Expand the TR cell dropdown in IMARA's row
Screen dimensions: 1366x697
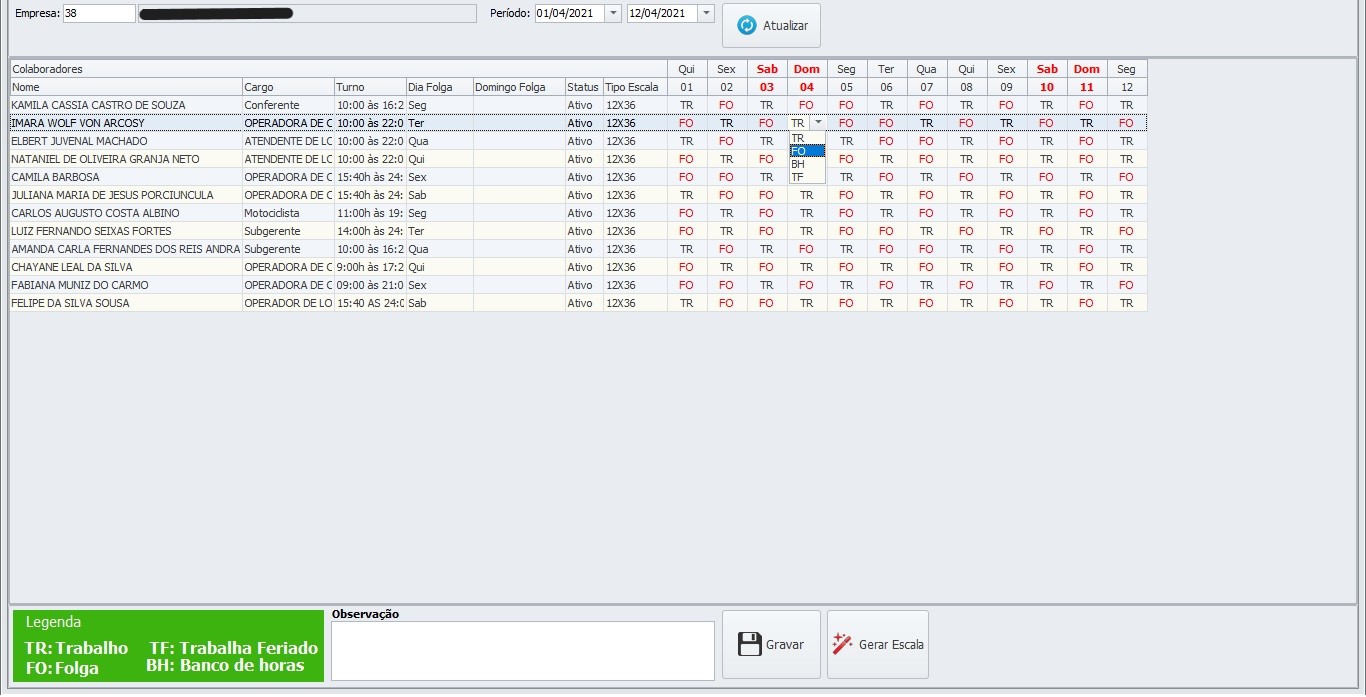(x=819, y=123)
